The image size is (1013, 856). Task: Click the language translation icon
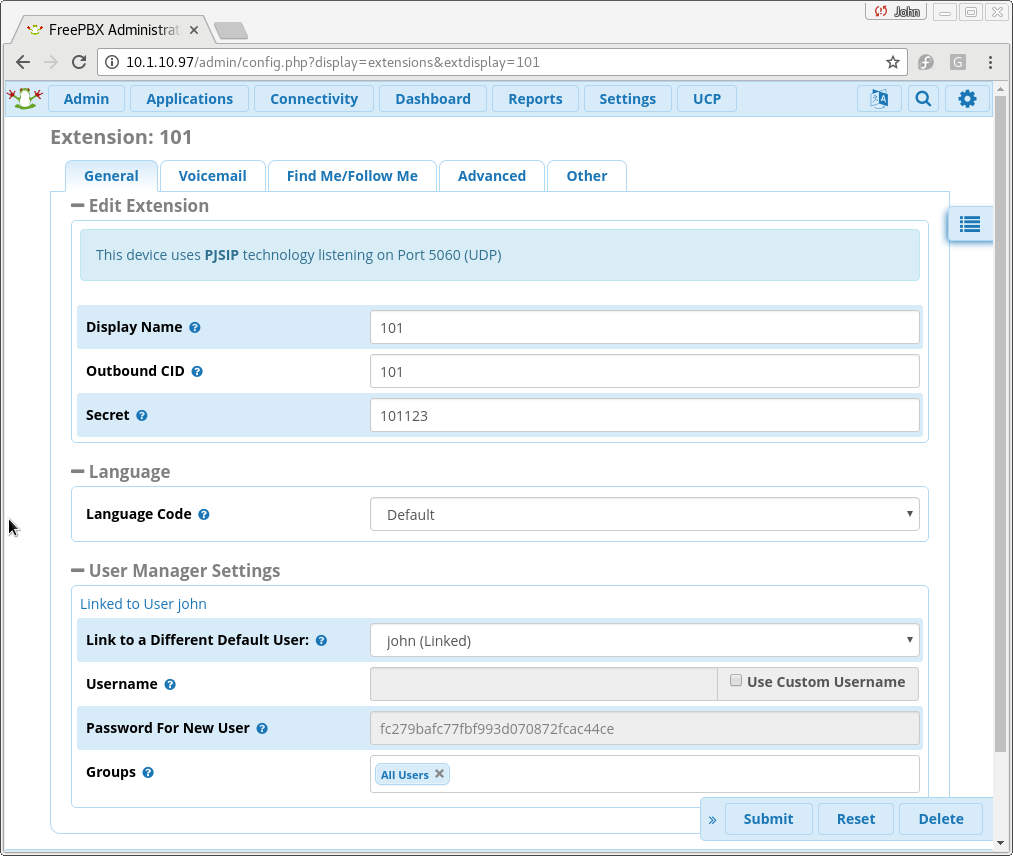pyautogui.click(x=879, y=98)
